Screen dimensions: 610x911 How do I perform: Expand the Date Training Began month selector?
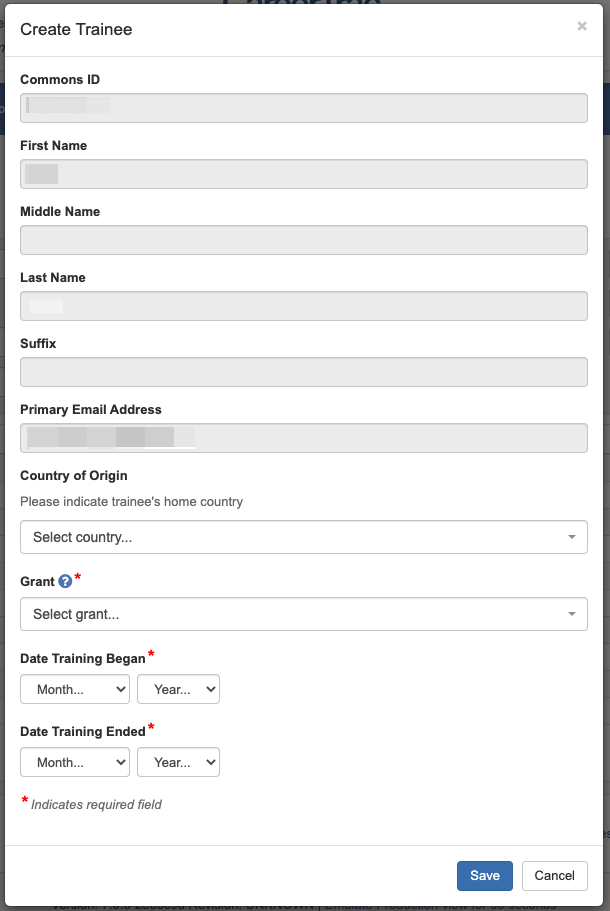[75, 689]
